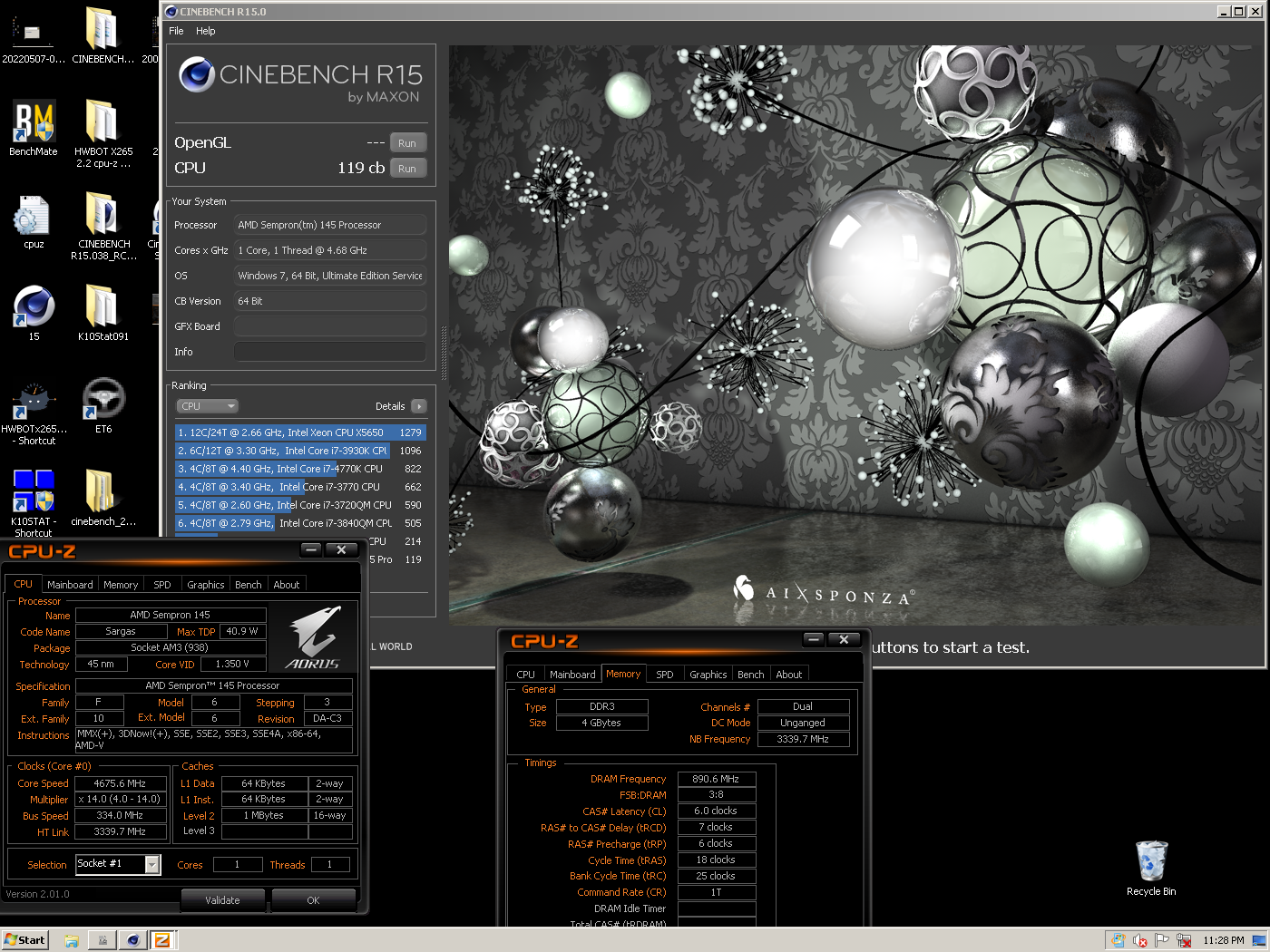Switch to the Cinebench taskbar item
The width and height of the screenshot is (1270, 952).
coord(132,940)
